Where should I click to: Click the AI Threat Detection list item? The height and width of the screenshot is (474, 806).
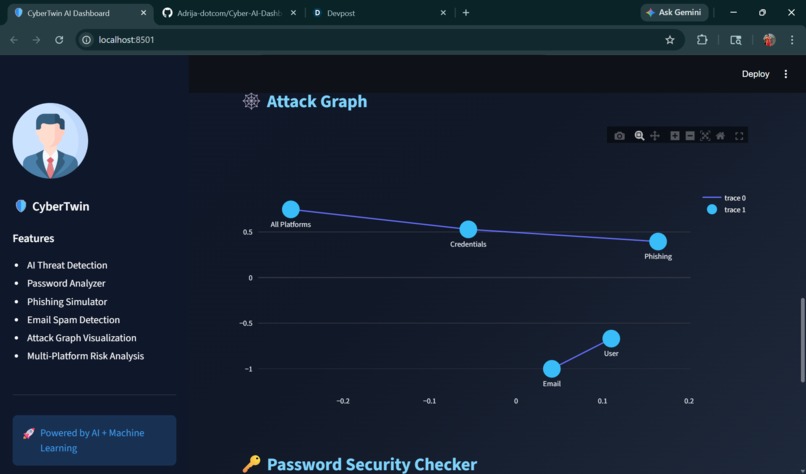point(67,265)
